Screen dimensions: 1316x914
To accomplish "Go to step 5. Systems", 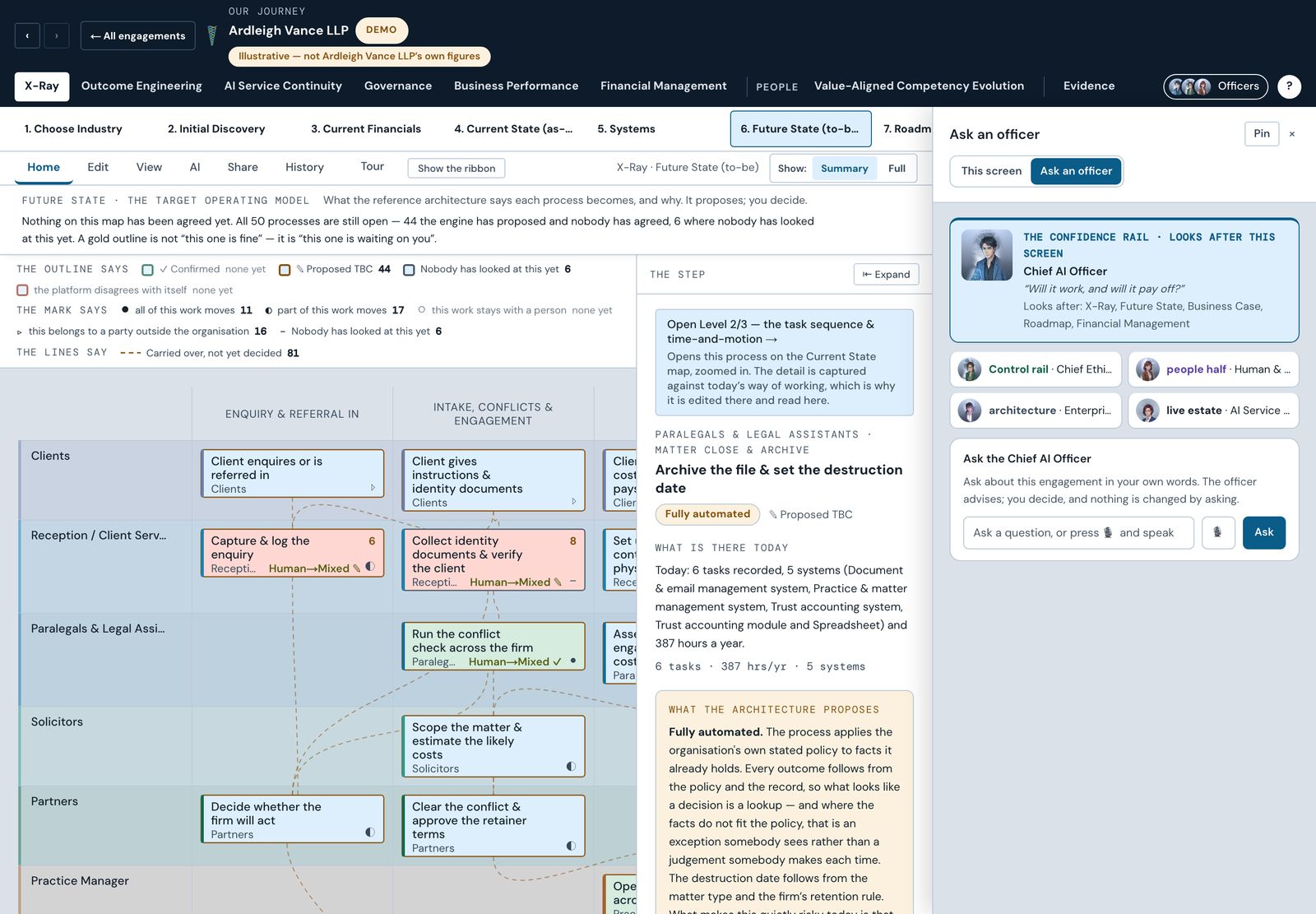I will (627, 129).
